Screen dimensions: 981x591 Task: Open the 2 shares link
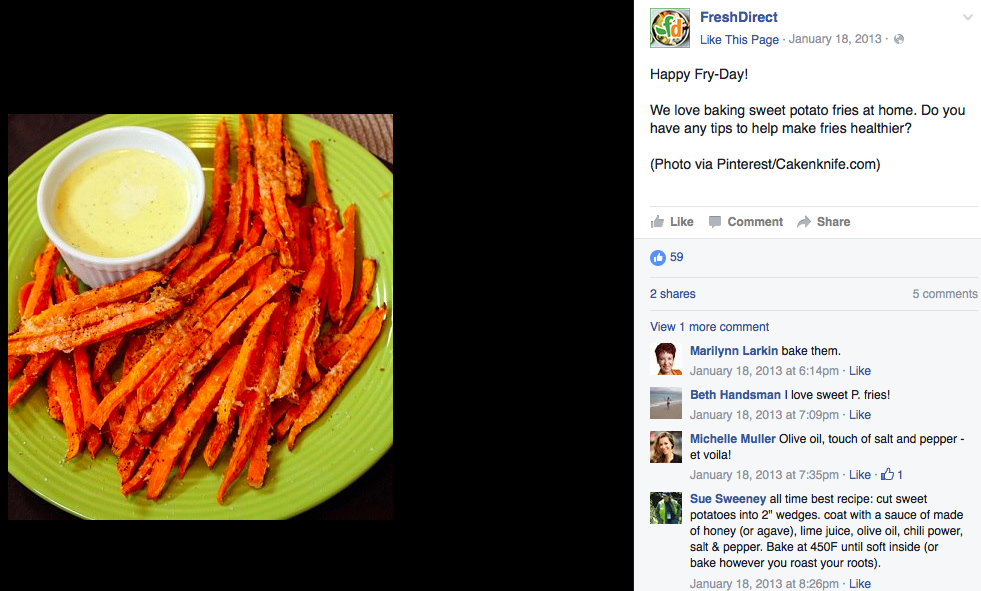[x=673, y=294]
